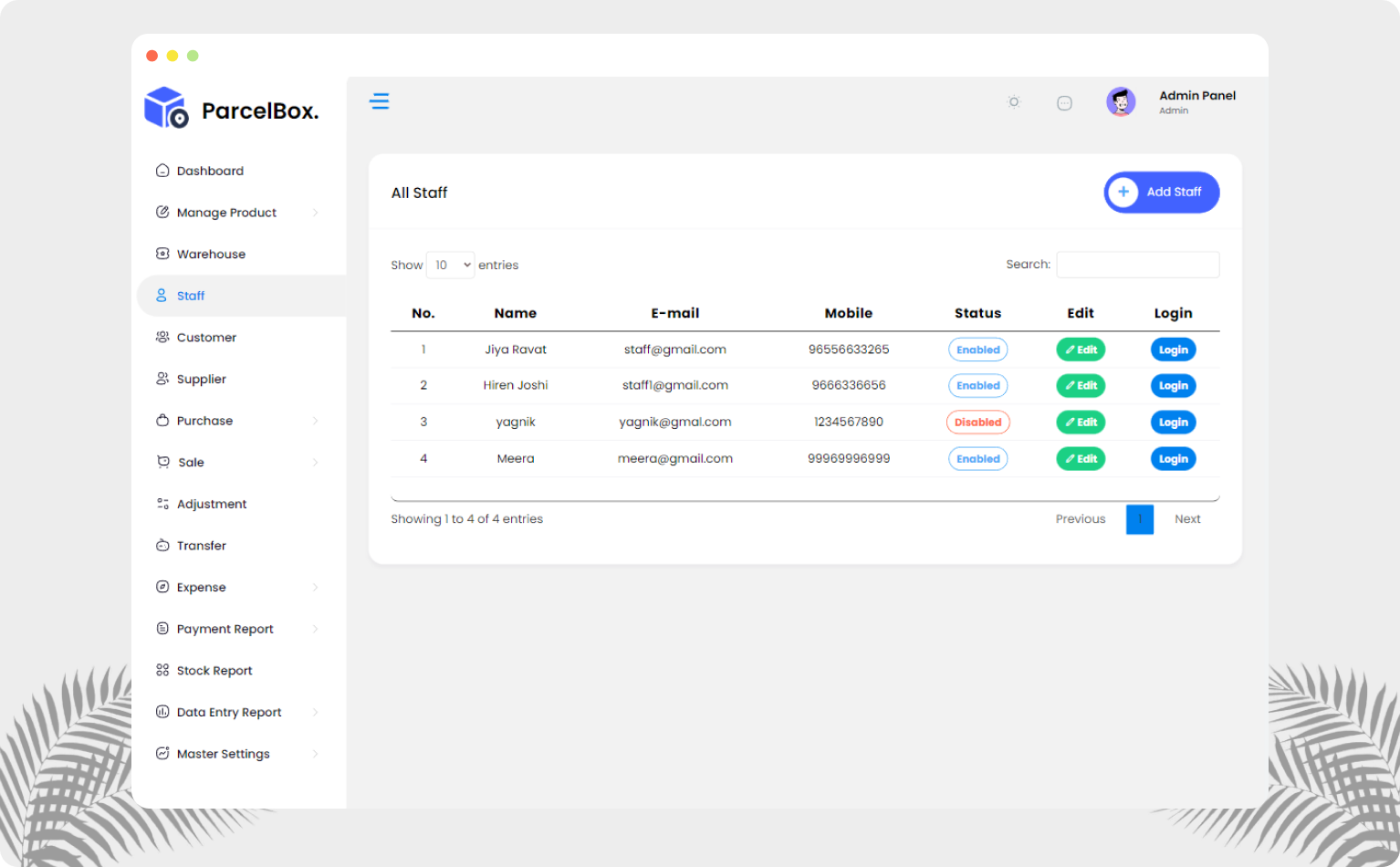The height and width of the screenshot is (867, 1400).
Task: Enable yagnik's Disabled status badge
Action: [977, 422]
